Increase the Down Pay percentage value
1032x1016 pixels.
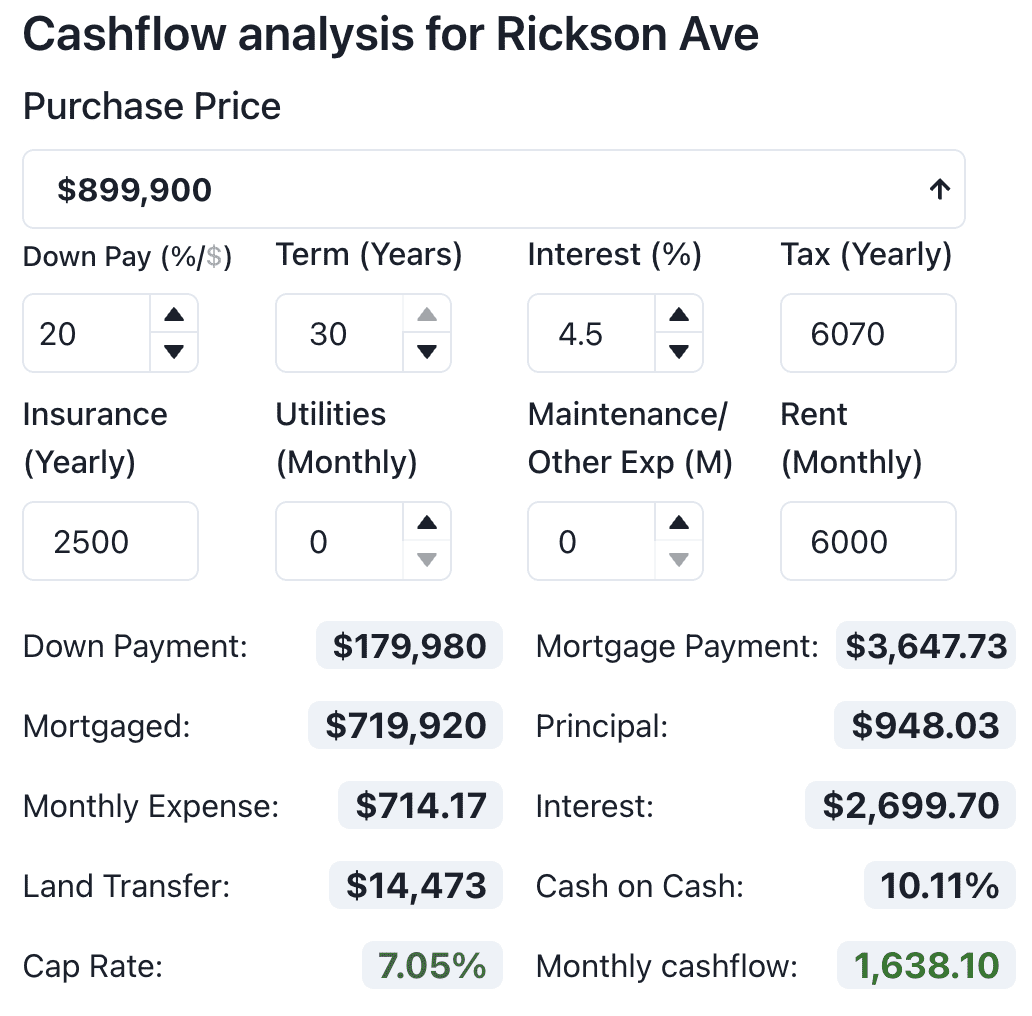(174, 315)
